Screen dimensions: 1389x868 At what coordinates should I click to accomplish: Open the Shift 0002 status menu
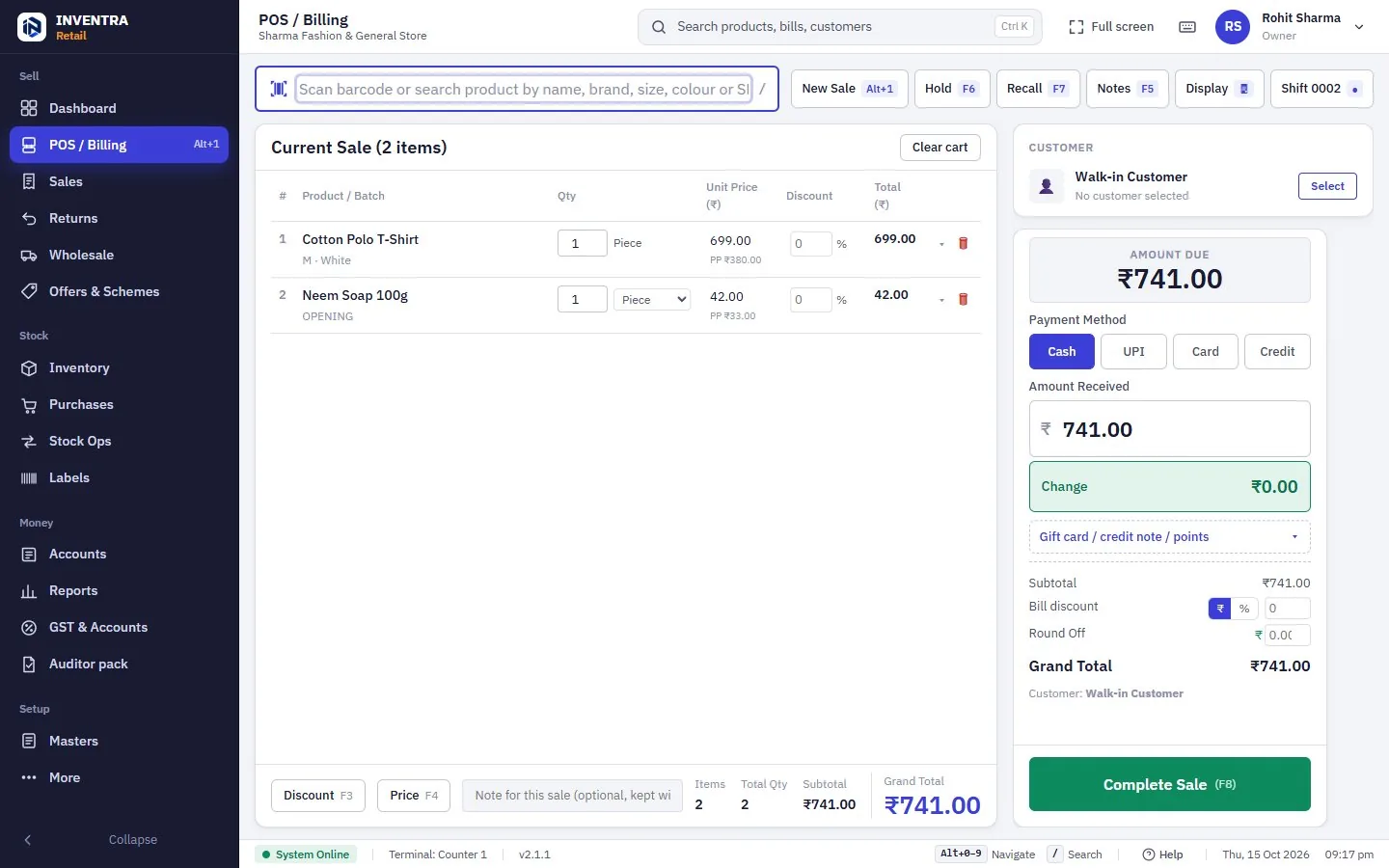pyautogui.click(x=1321, y=89)
